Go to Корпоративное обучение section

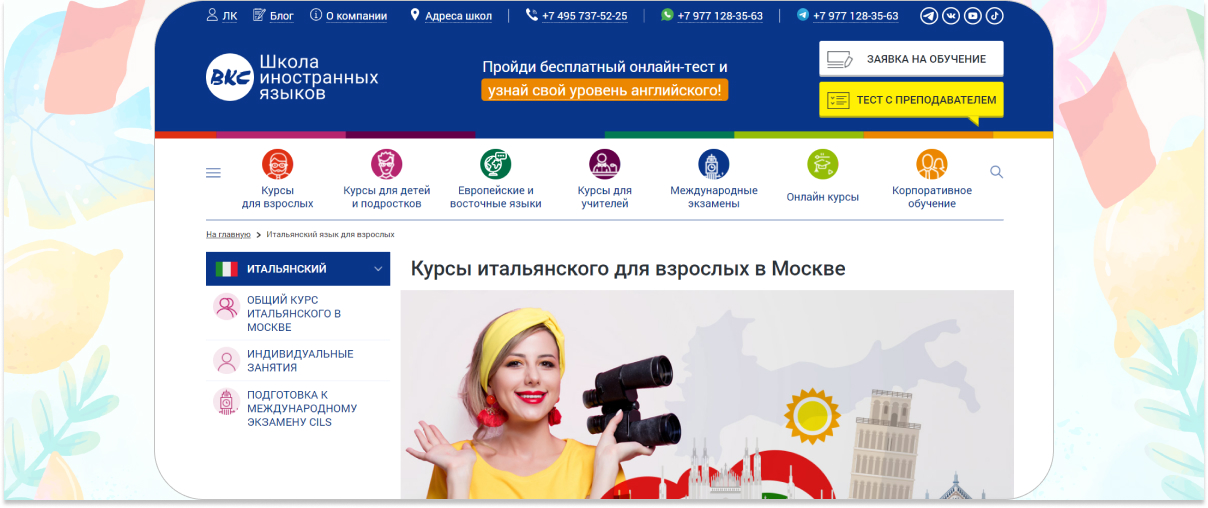click(931, 196)
